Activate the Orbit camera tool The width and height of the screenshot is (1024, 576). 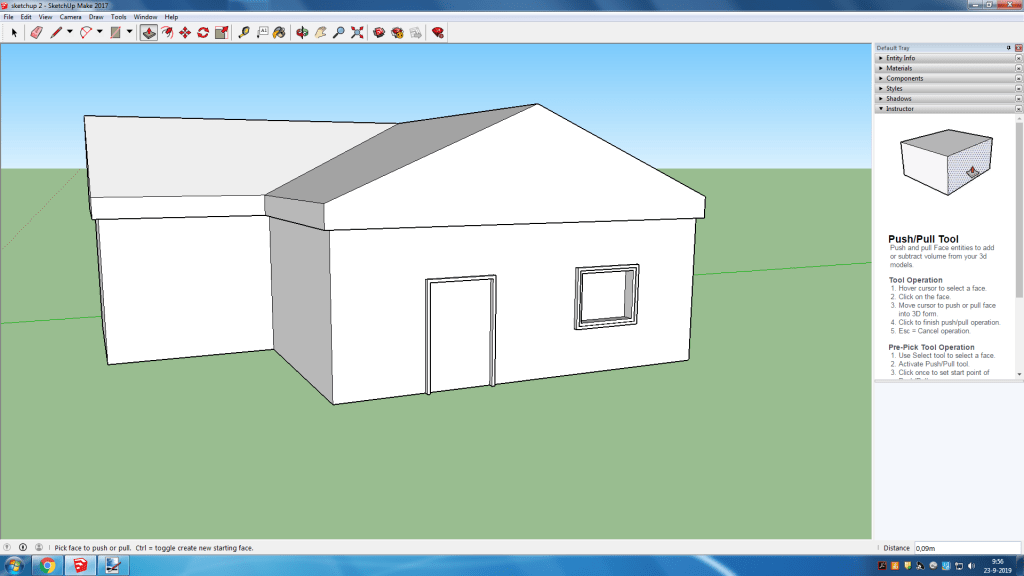pyautogui.click(x=302, y=32)
